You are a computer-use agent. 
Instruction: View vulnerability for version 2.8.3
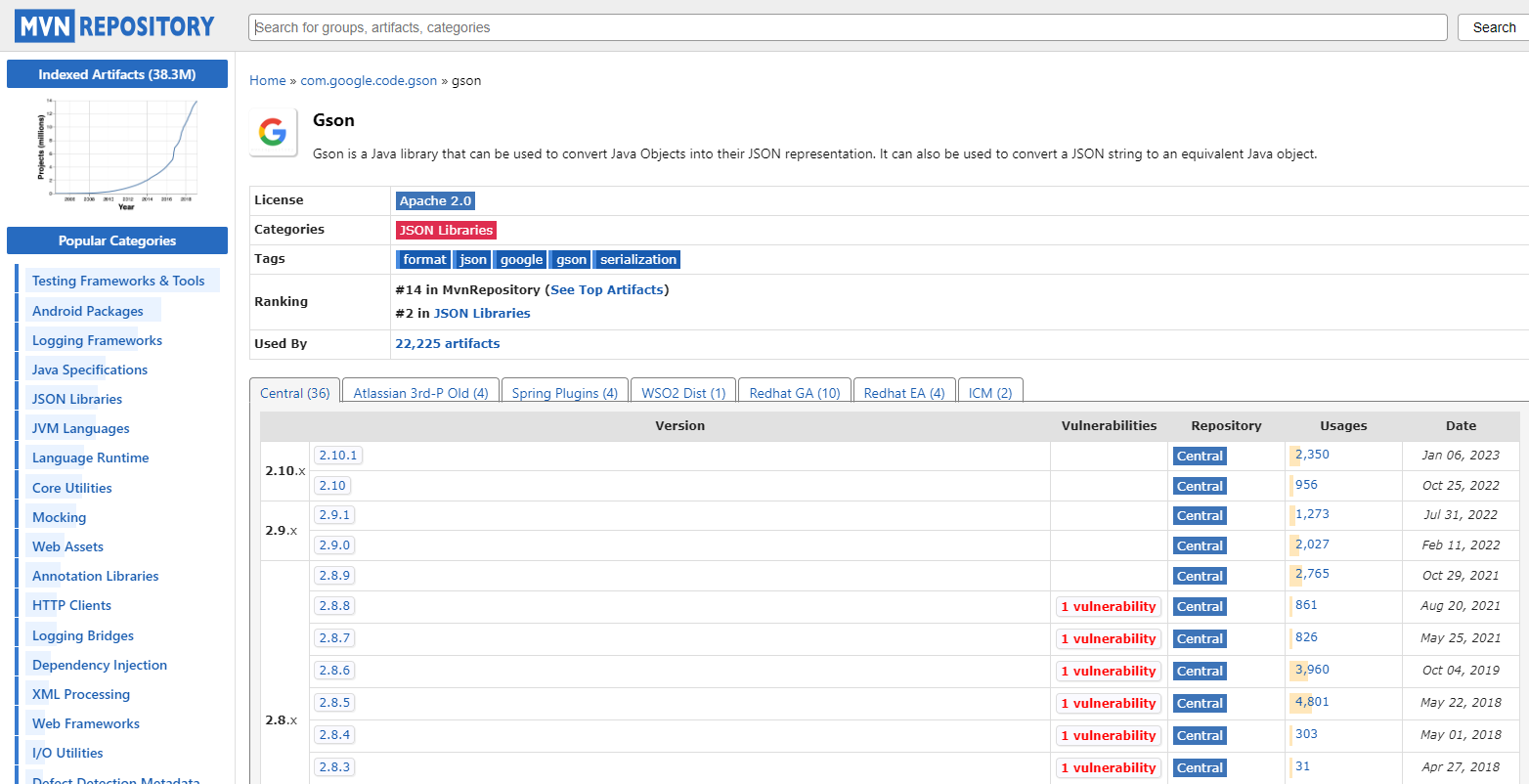coord(1109,767)
